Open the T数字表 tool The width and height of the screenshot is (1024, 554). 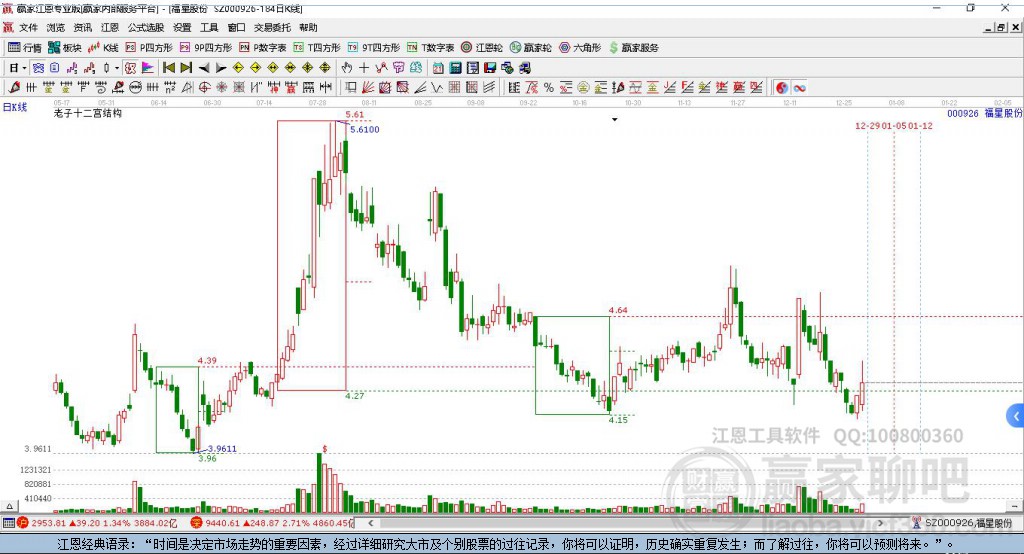[x=430, y=48]
